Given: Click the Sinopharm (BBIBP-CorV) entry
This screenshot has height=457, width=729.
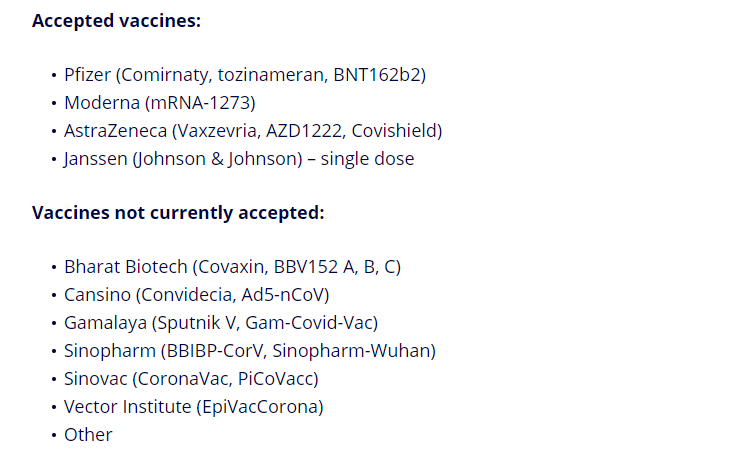Looking at the screenshot, I should pyautogui.click(x=250, y=351).
